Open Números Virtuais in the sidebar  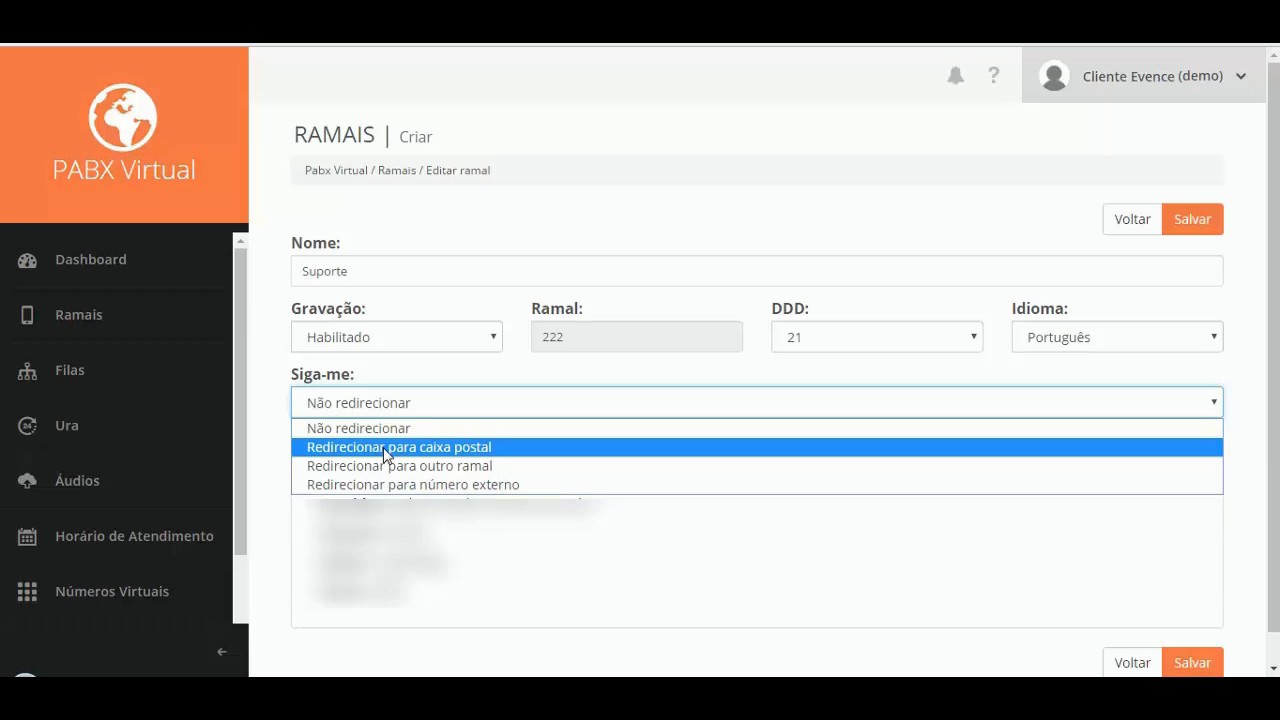click(112, 592)
